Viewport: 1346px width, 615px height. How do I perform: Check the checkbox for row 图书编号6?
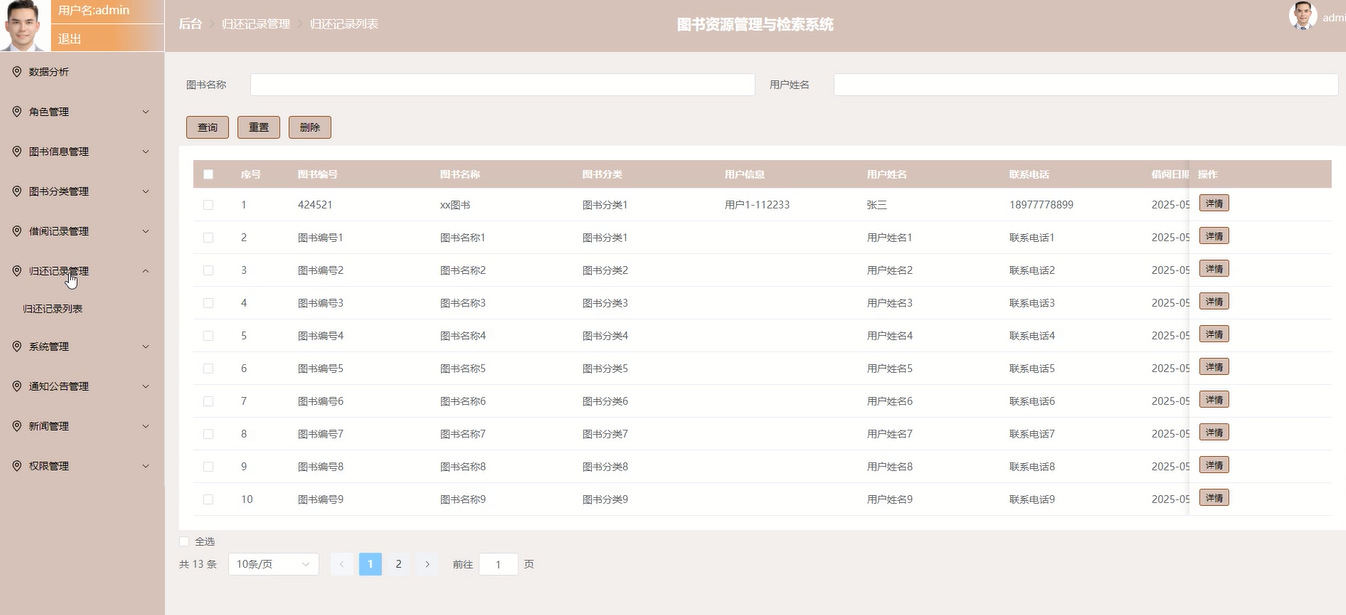(x=208, y=401)
